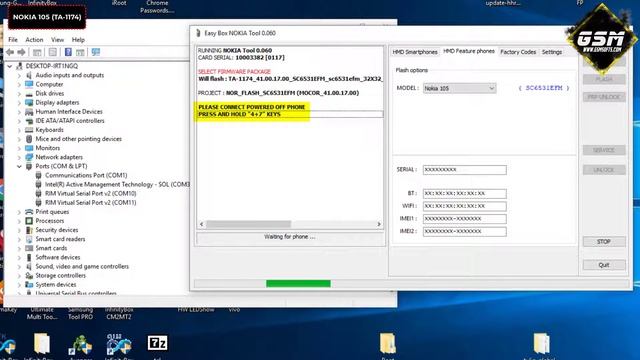Image resolution: width=640 pixels, height=360 pixels.
Task: Click the greyed PRP UNLOCK button
Action: coord(604,97)
